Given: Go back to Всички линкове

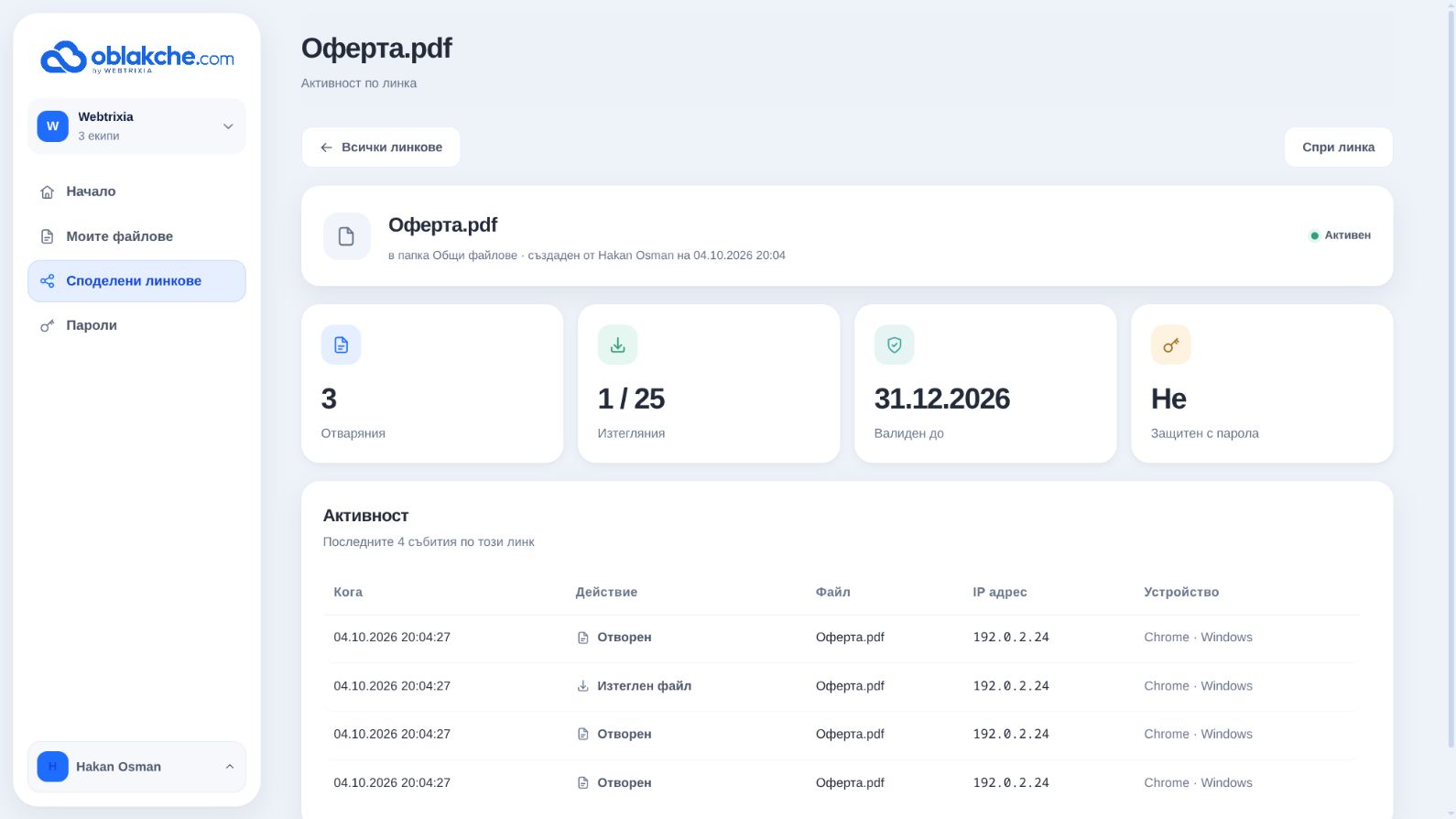Looking at the screenshot, I should pyautogui.click(x=381, y=147).
